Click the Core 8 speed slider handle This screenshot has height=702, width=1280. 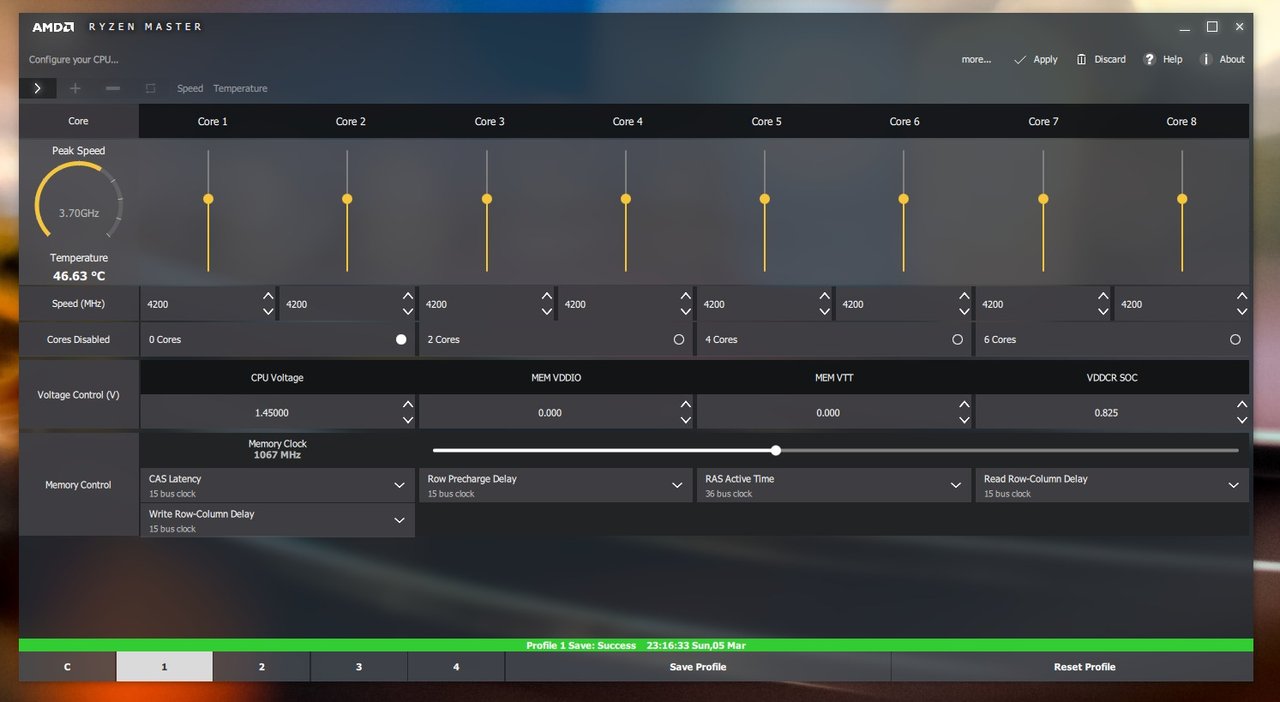point(1182,199)
